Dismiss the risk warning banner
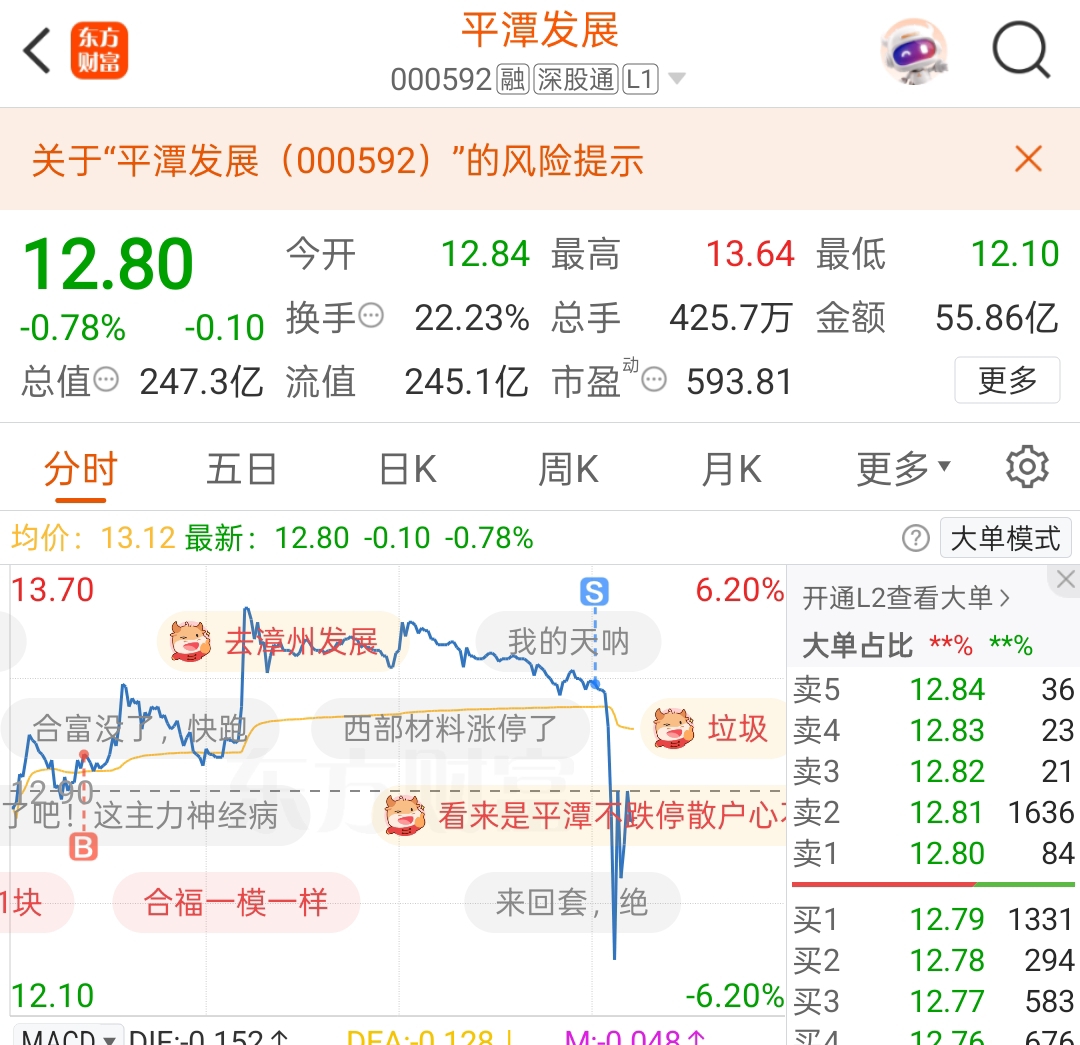1080x1045 pixels. pyautogui.click(x=1028, y=159)
